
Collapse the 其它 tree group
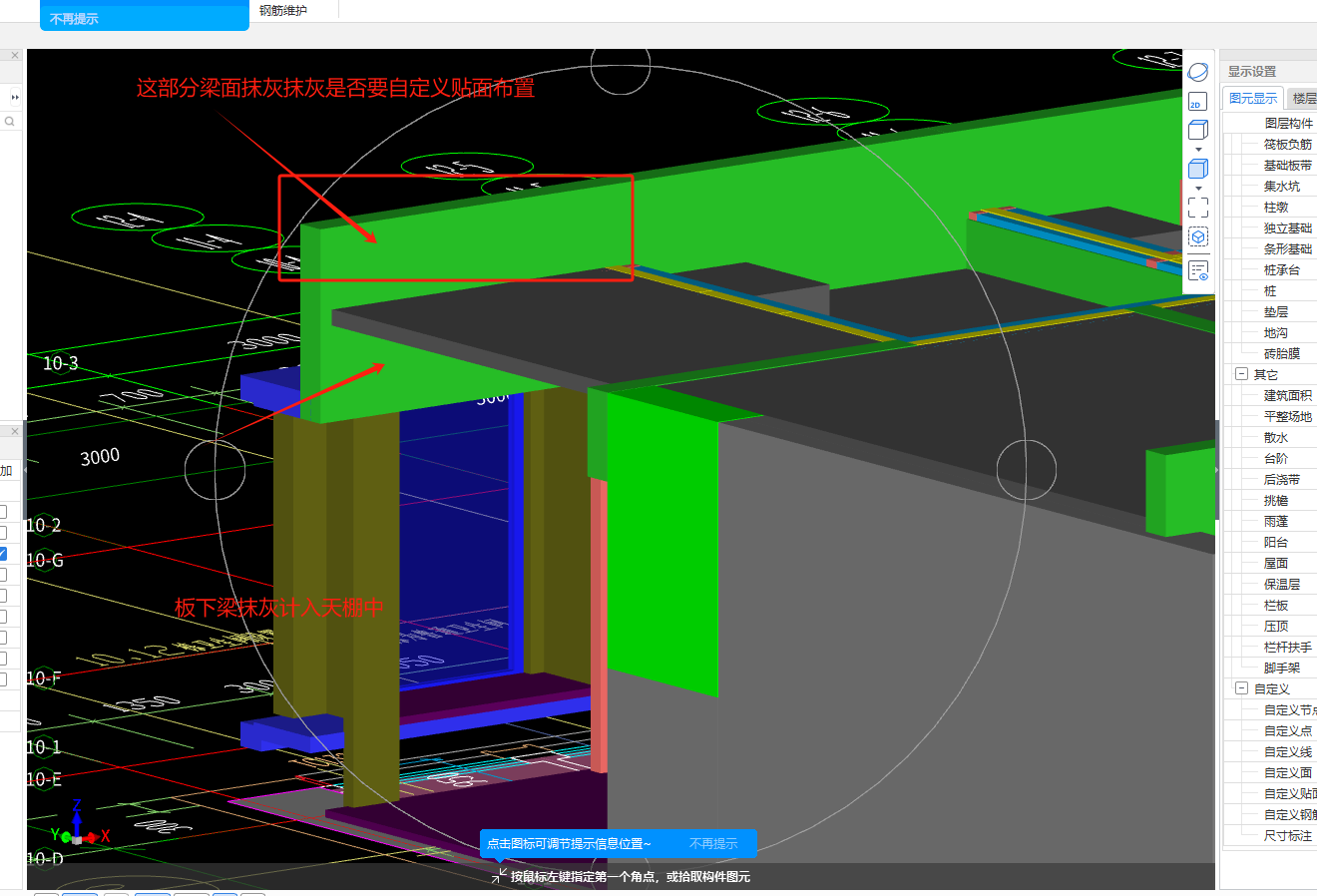(1241, 374)
